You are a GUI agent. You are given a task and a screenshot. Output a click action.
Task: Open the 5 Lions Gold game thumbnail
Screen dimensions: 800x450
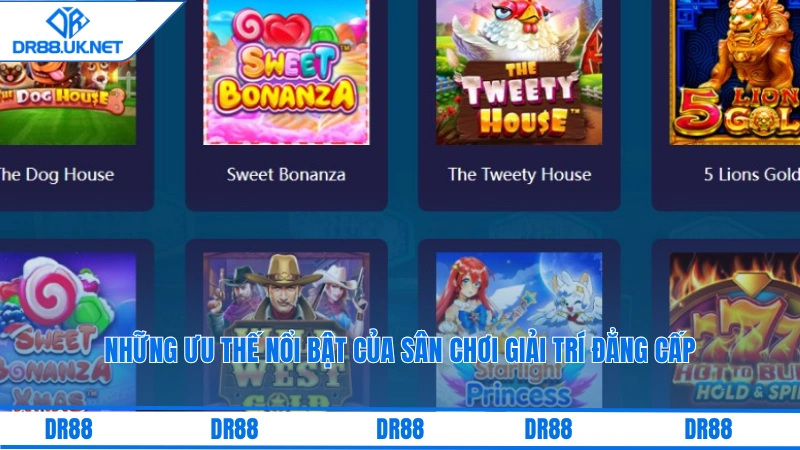pos(735,72)
